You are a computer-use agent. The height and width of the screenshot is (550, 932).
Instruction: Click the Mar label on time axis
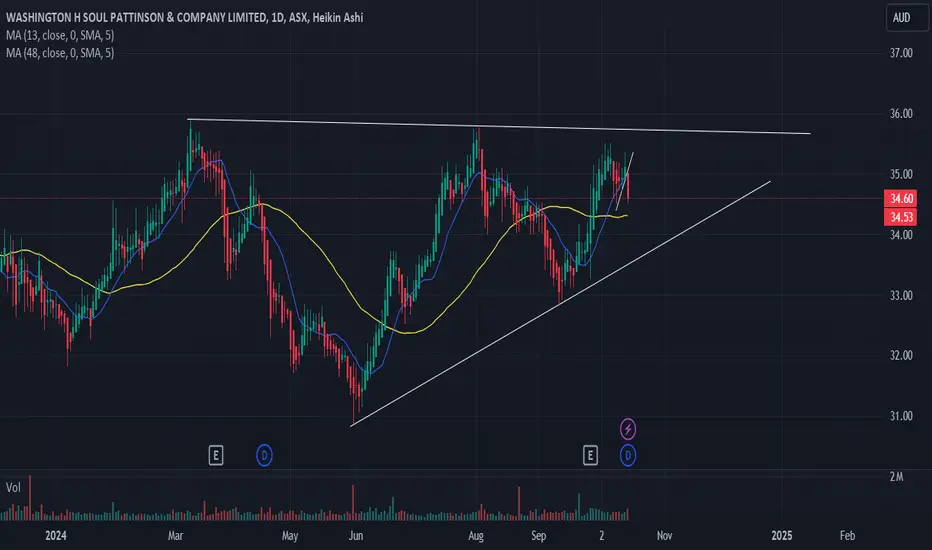tap(175, 536)
